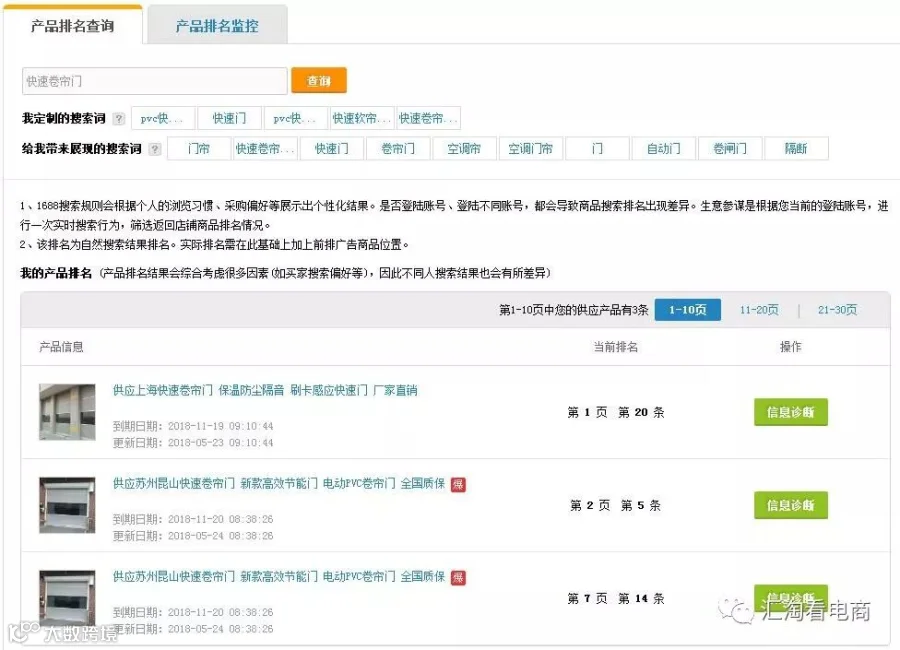Go to the 21-30页 results range
Screen dimensions: 900x650
click(837, 310)
